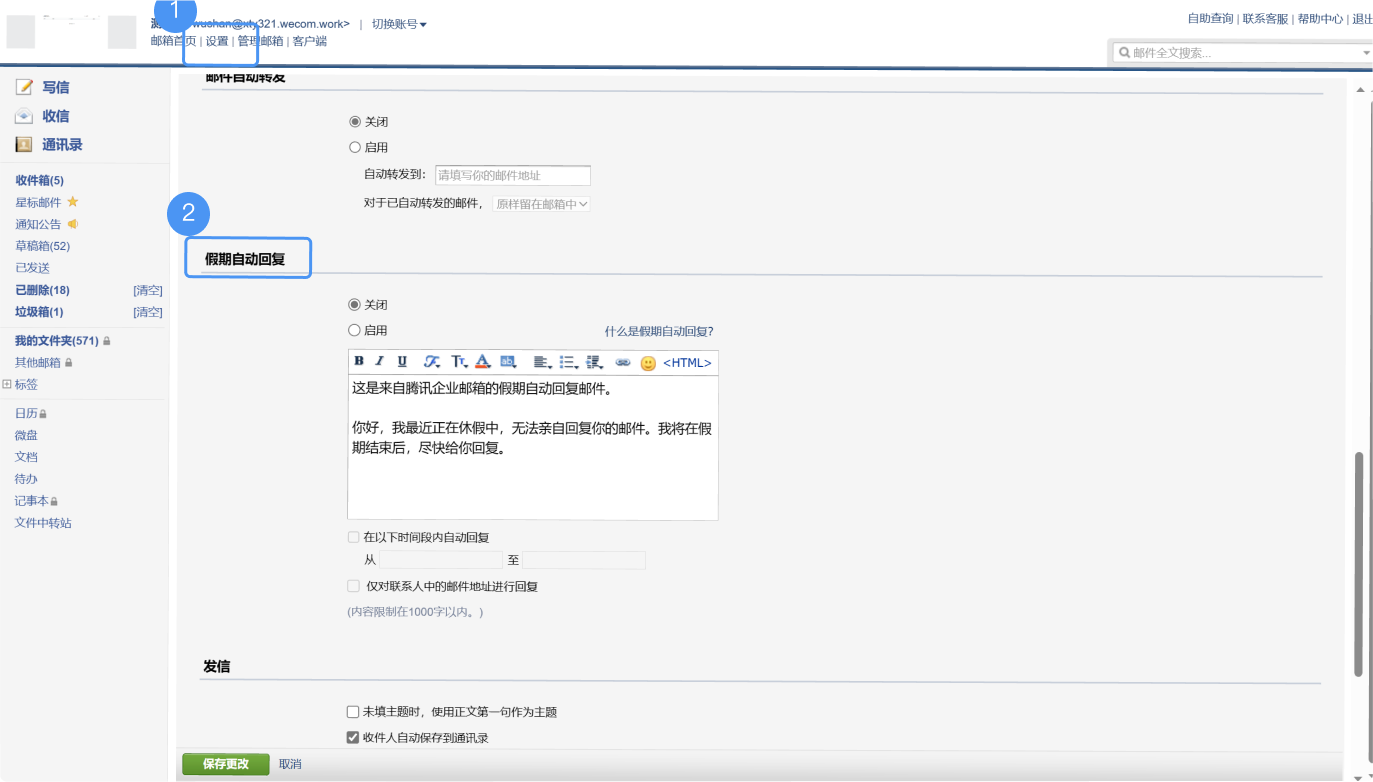This screenshot has height=782, width=1373.
Task: Select the Bold formatting icon
Action: 358,362
